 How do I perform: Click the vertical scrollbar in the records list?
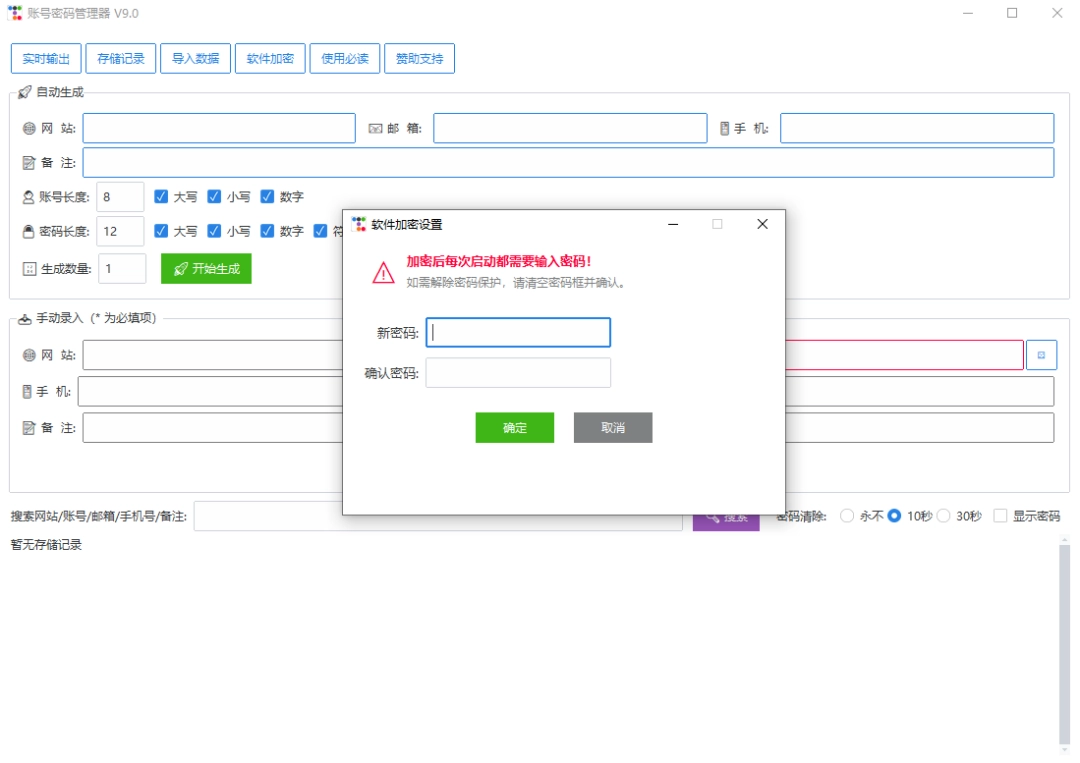tap(1064, 645)
